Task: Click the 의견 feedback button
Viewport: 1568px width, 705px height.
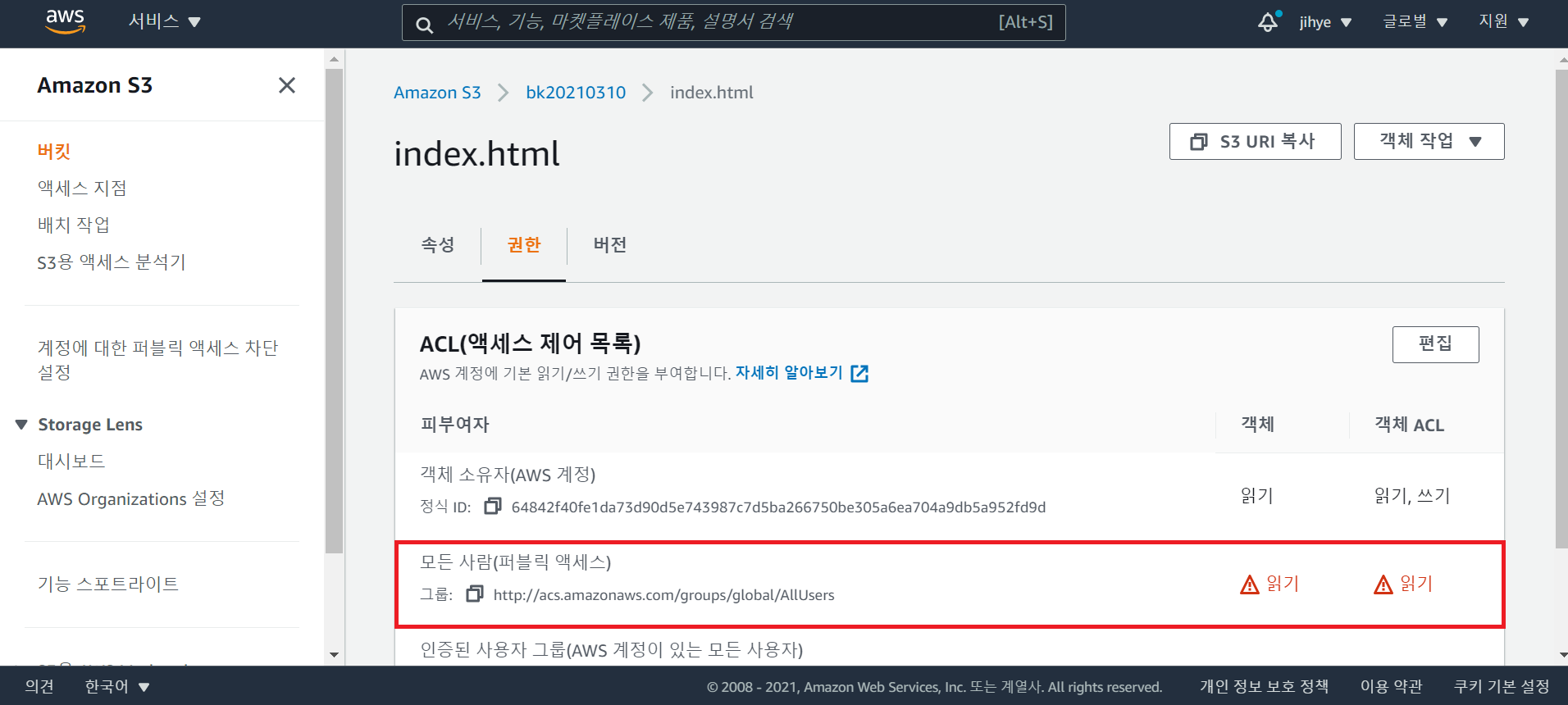Action: point(39,686)
